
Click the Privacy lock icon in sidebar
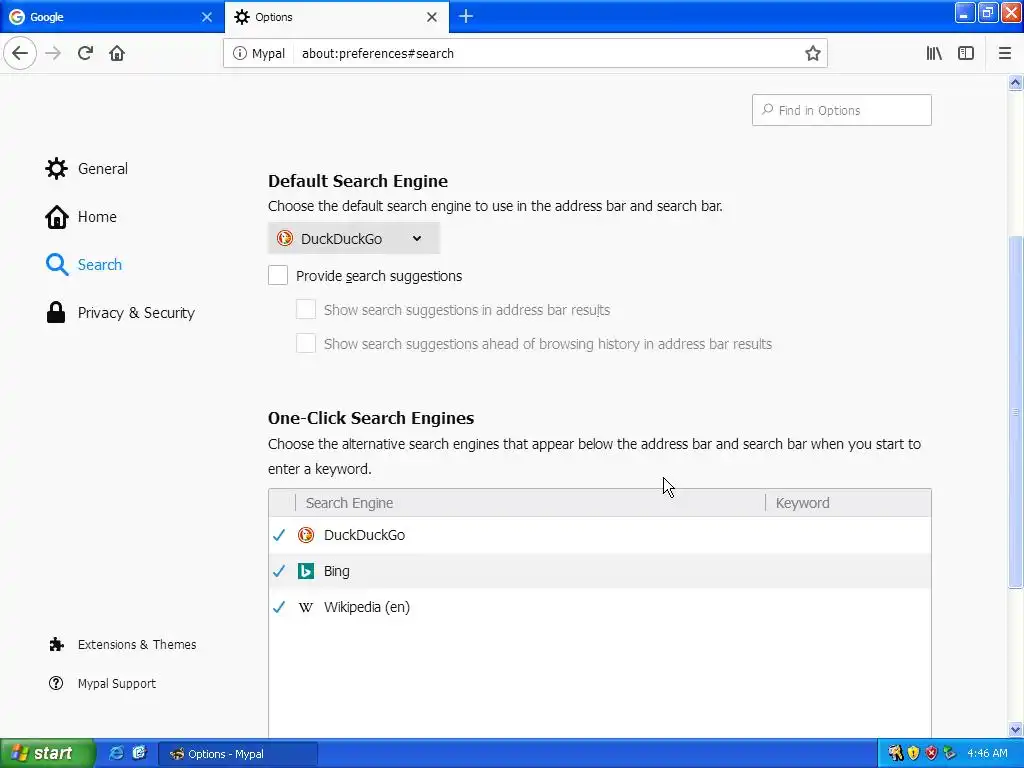(56, 312)
